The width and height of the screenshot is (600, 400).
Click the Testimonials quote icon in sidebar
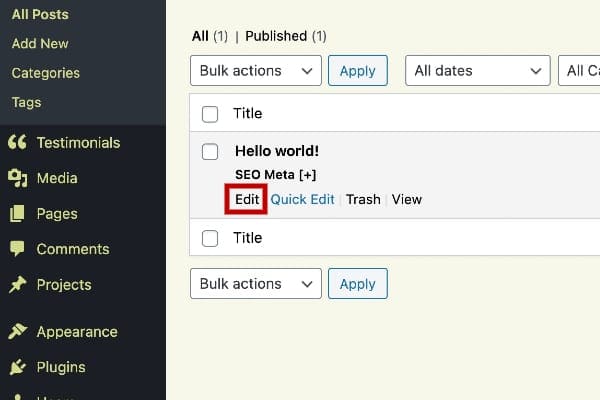17,143
